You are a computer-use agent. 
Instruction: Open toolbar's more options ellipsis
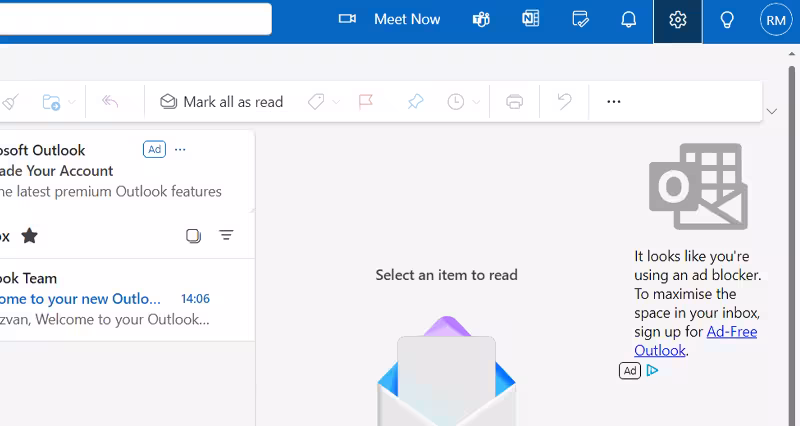coord(614,102)
